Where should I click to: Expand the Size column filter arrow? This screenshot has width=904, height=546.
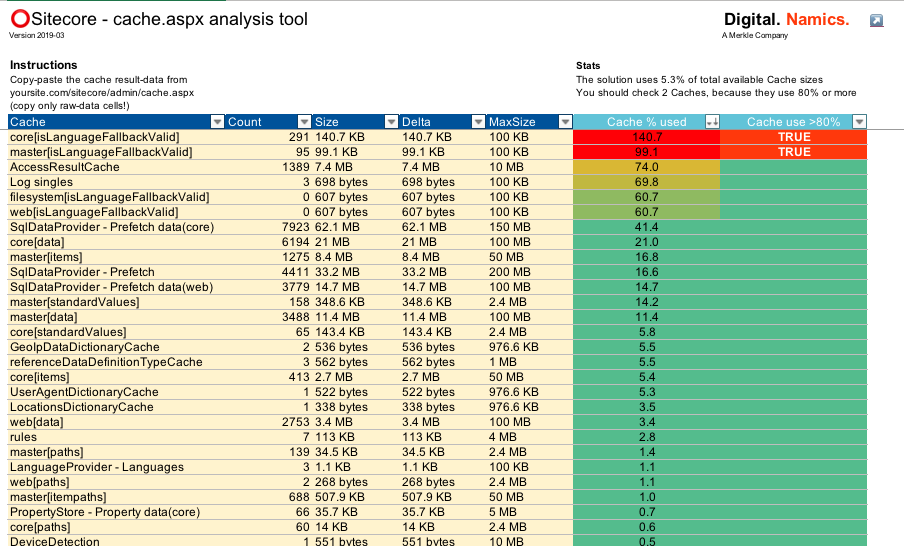pos(391,122)
